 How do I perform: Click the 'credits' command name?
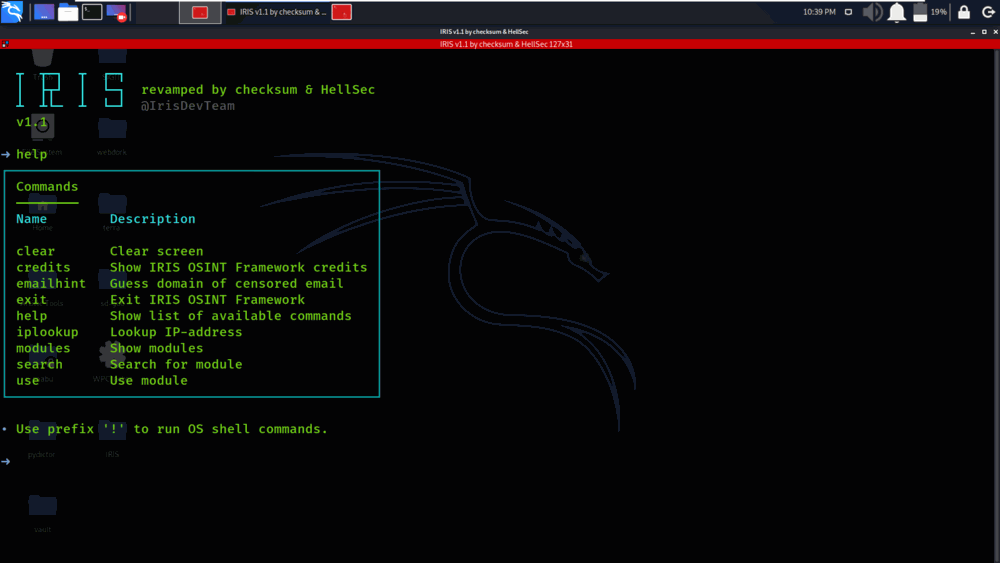click(x=43, y=267)
